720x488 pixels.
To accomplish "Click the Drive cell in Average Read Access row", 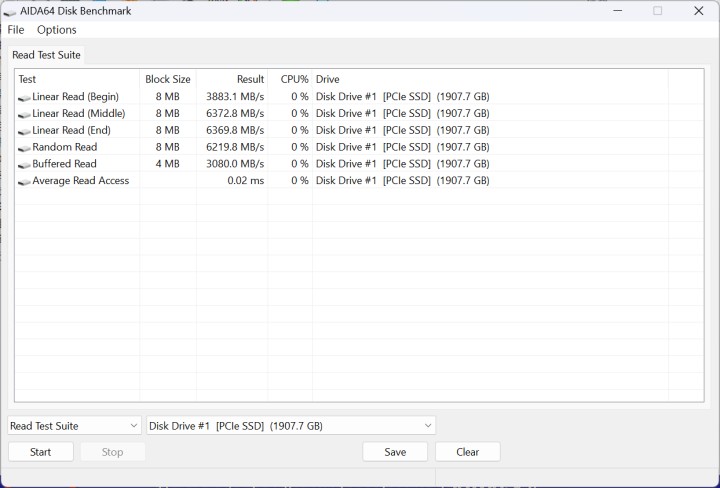I will click(402, 181).
